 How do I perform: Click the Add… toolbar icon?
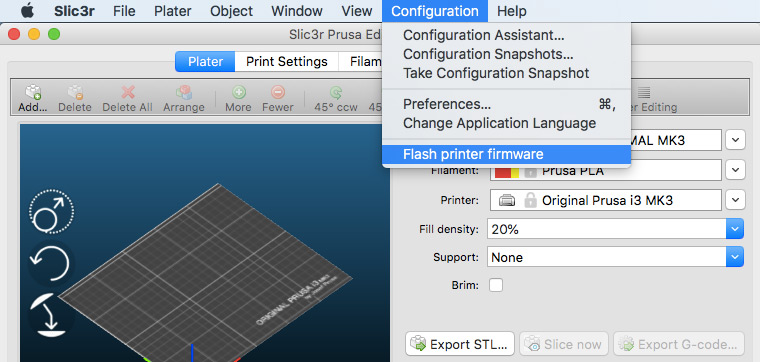[x=32, y=92]
